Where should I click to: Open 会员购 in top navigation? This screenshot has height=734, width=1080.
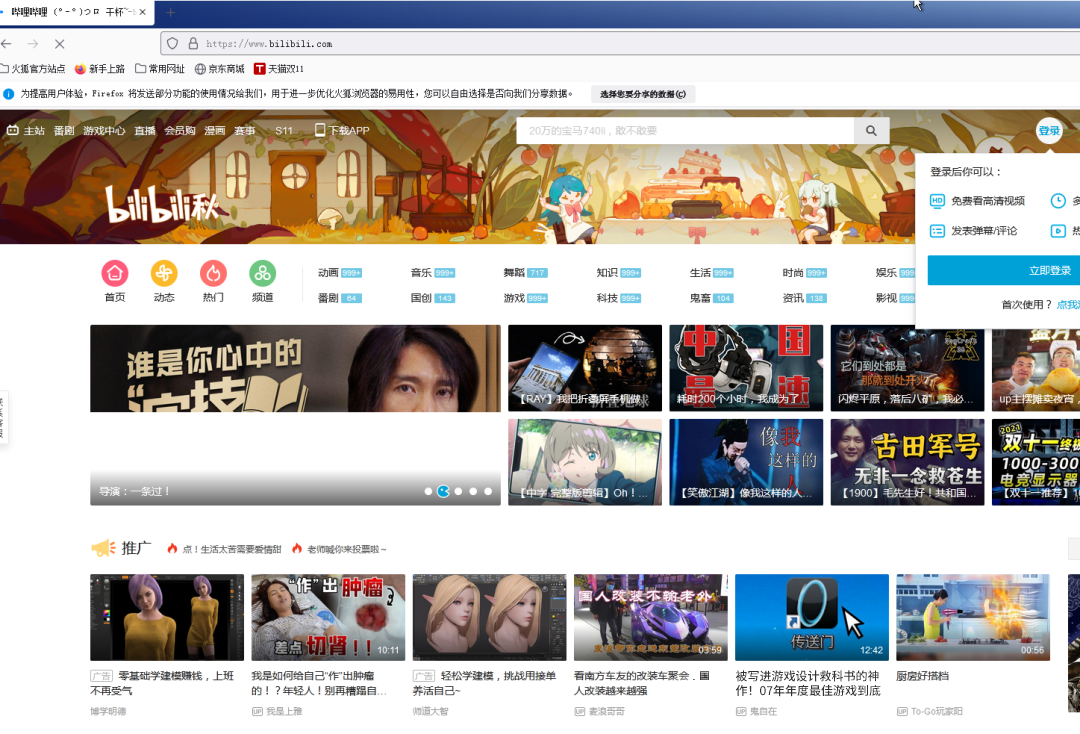pos(180,130)
